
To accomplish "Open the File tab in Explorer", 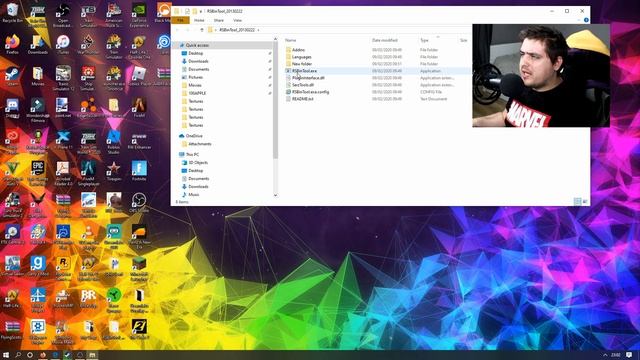I will click(180, 20).
